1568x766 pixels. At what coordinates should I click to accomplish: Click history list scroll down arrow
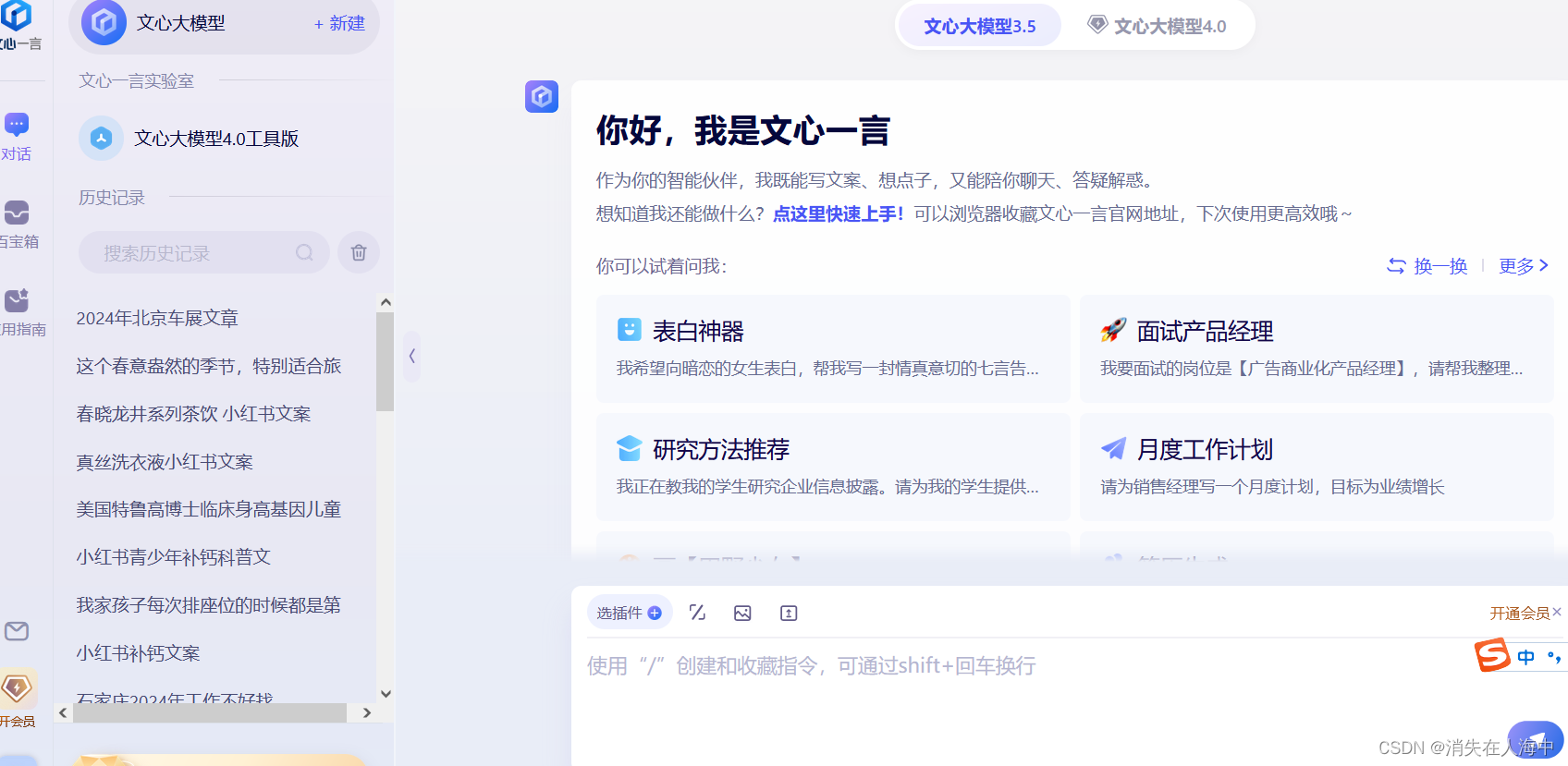[386, 694]
